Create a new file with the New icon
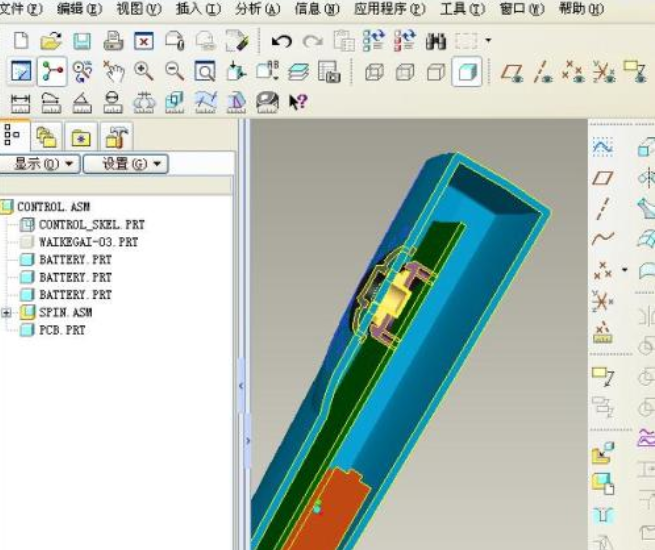Viewport: 655px width, 550px height. pyautogui.click(x=21, y=41)
